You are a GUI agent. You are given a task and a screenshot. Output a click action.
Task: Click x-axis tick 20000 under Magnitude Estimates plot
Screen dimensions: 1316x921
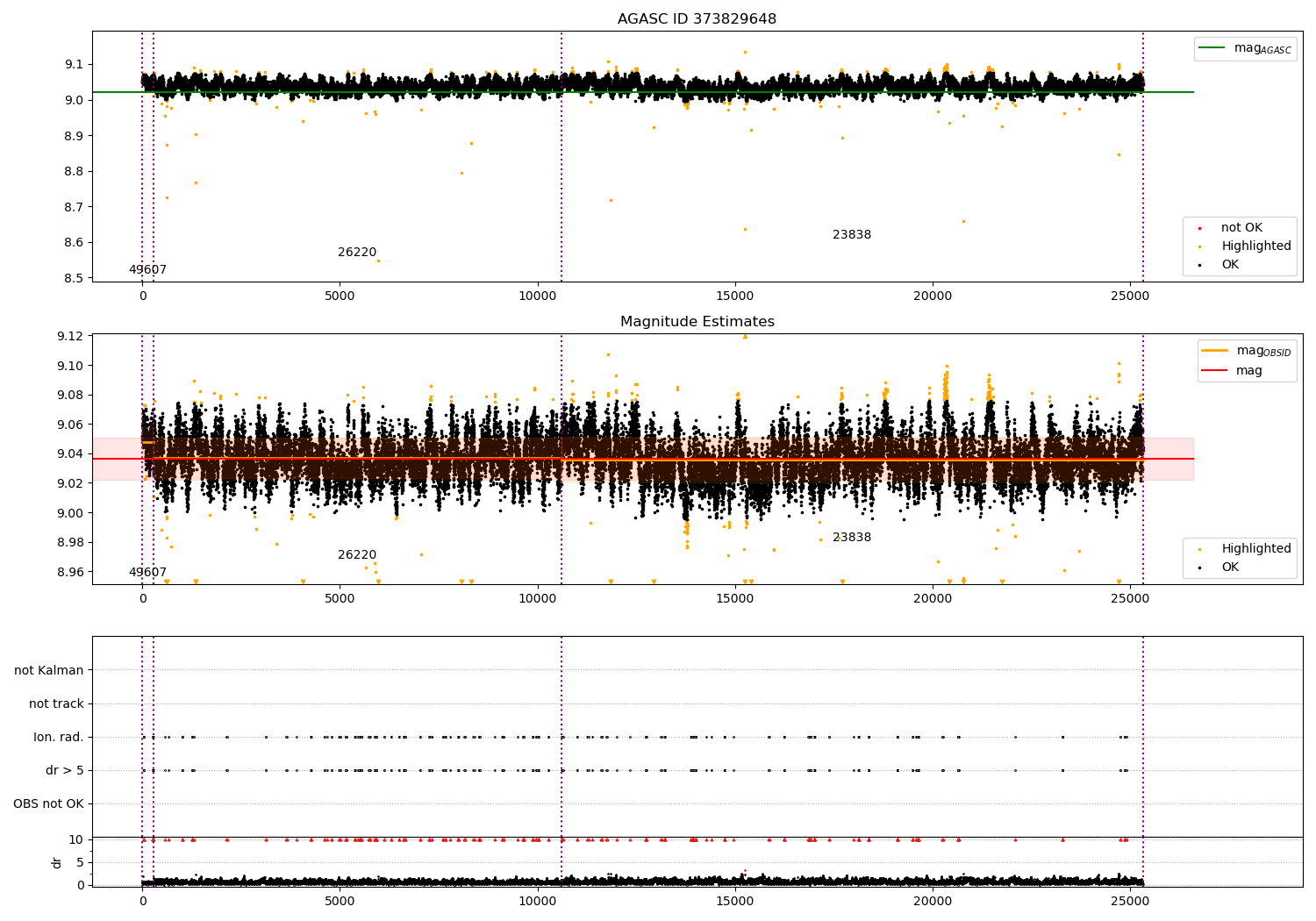[932, 599]
